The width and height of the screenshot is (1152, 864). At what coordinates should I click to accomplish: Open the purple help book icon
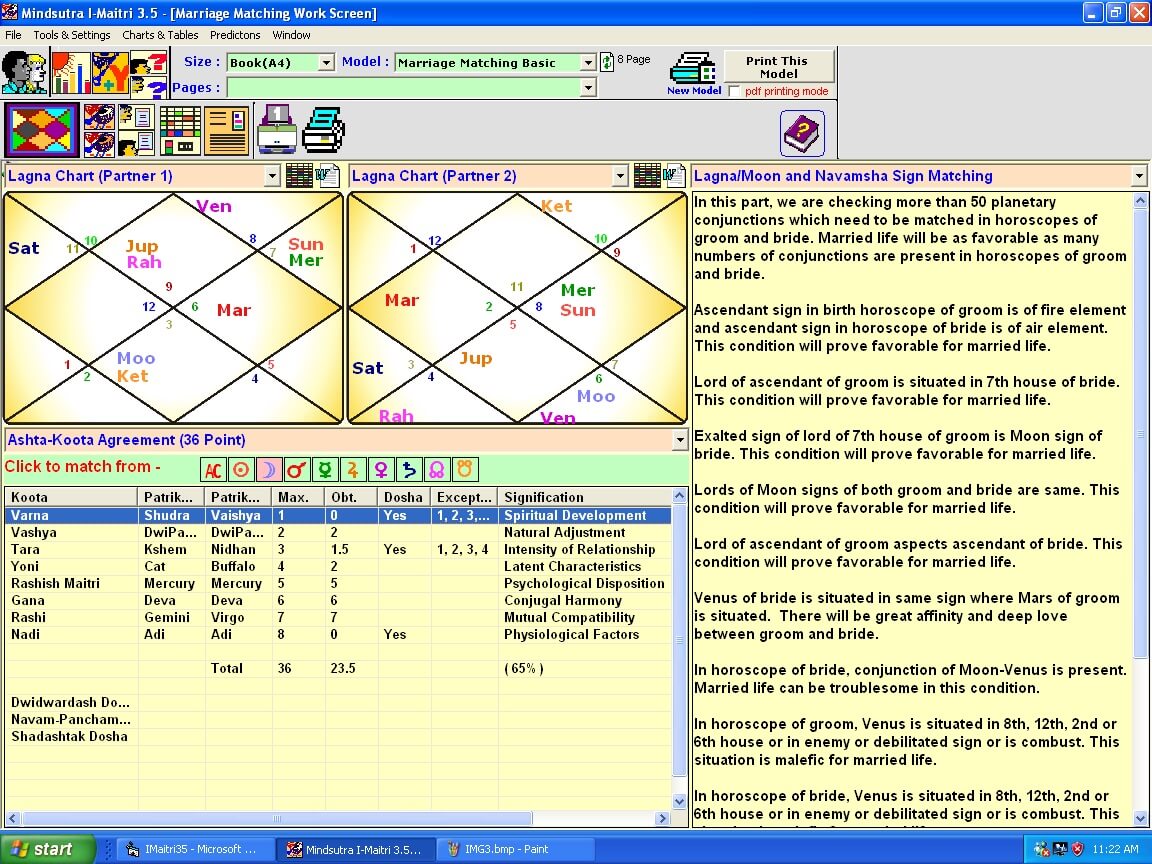(802, 133)
